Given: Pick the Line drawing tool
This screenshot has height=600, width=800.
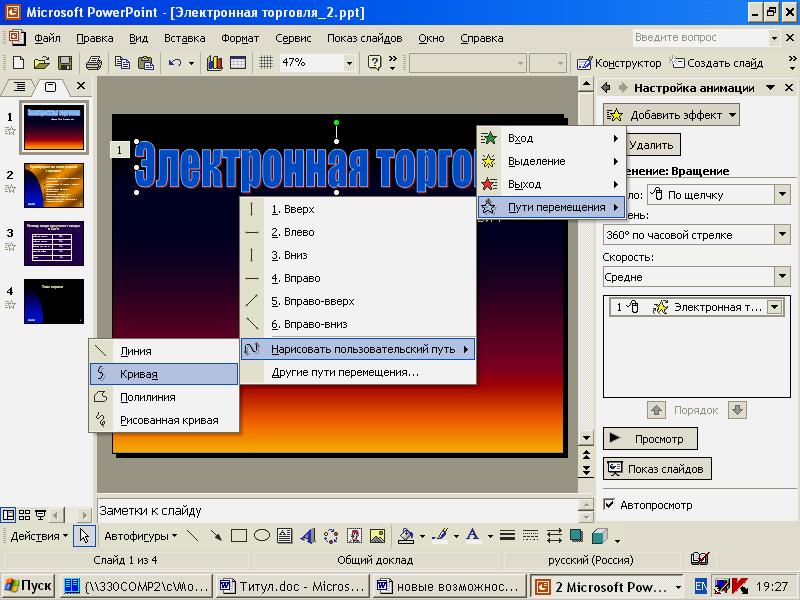Looking at the screenshot, I should [x=192, y=536].
